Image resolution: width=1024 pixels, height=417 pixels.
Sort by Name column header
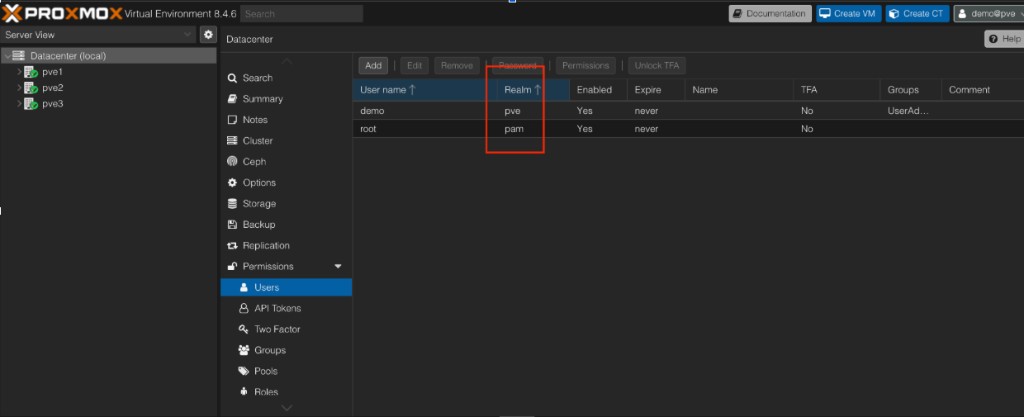tap(739, 90)
